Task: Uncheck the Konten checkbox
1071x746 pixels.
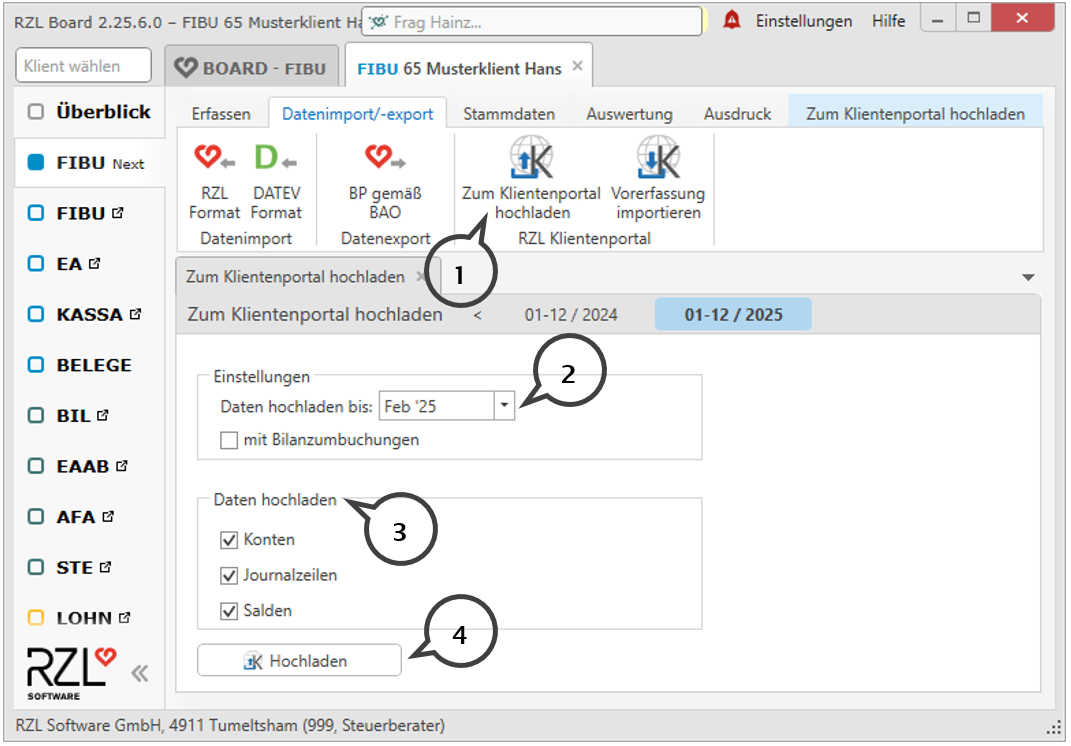Action: (x=229, y=540)
